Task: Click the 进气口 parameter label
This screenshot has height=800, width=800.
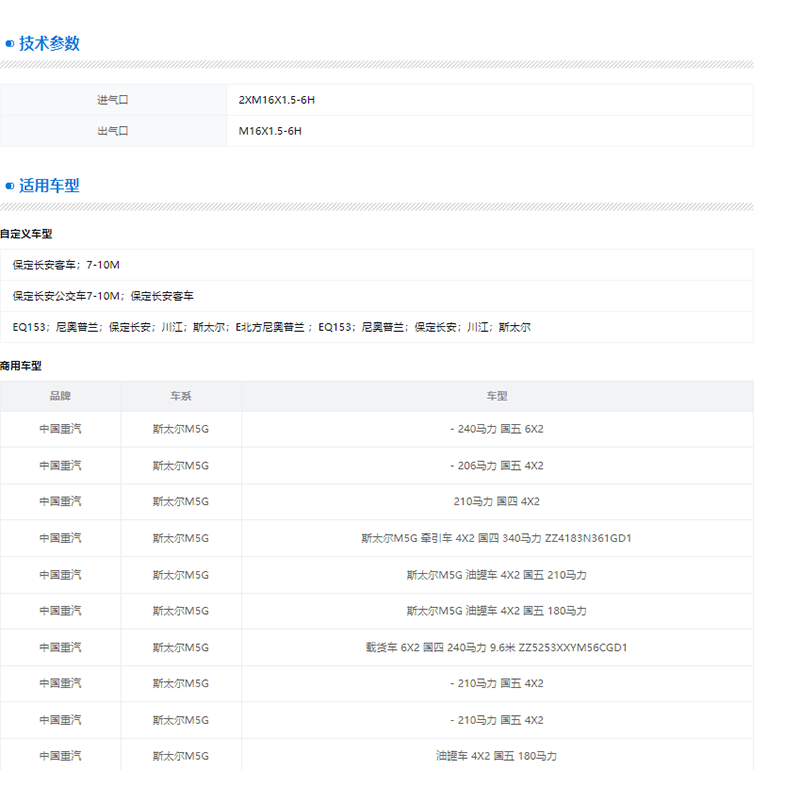Action: tap(113, 100)
